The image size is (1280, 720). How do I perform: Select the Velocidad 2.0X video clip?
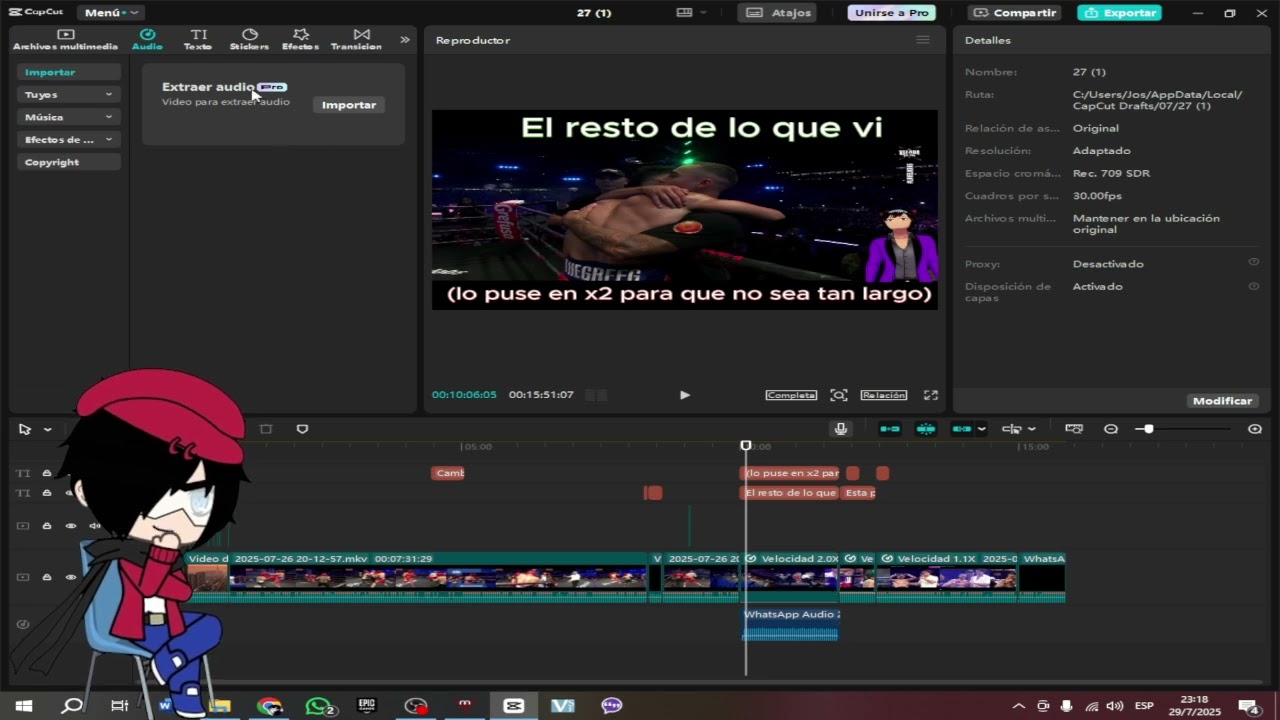[791, 577]
